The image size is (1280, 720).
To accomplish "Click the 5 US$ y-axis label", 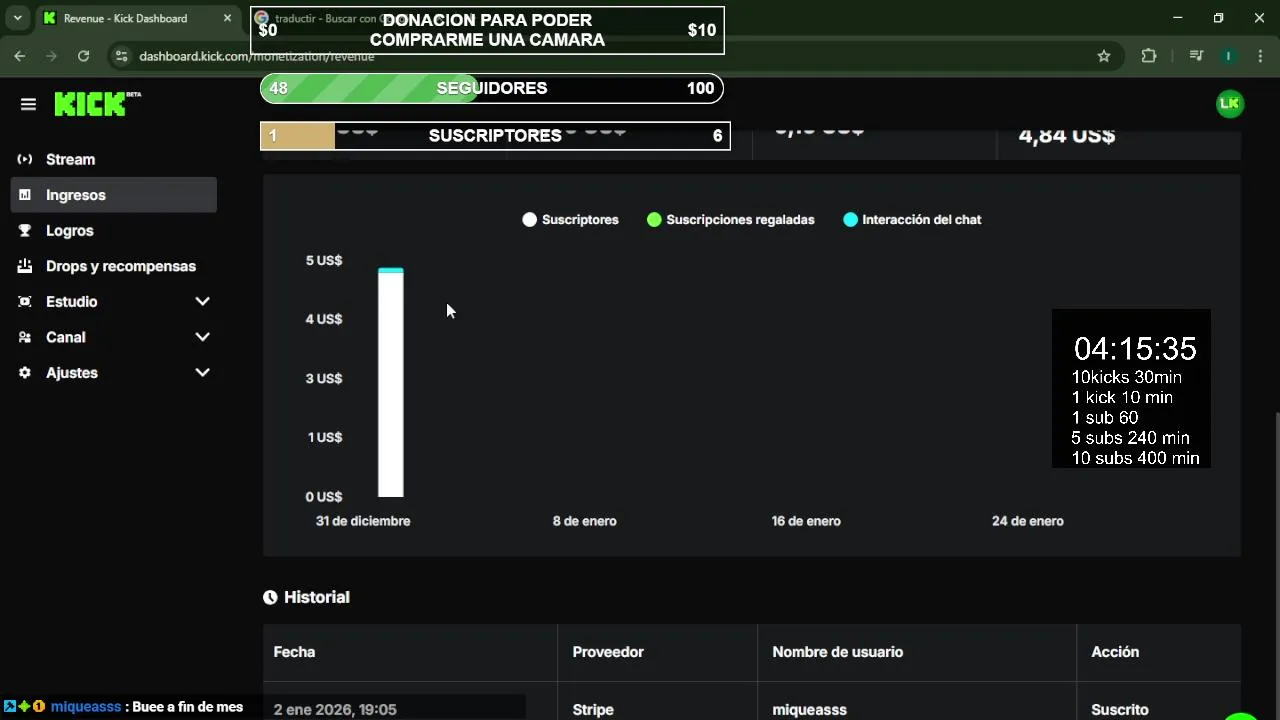I will click(x=324, y=260).
